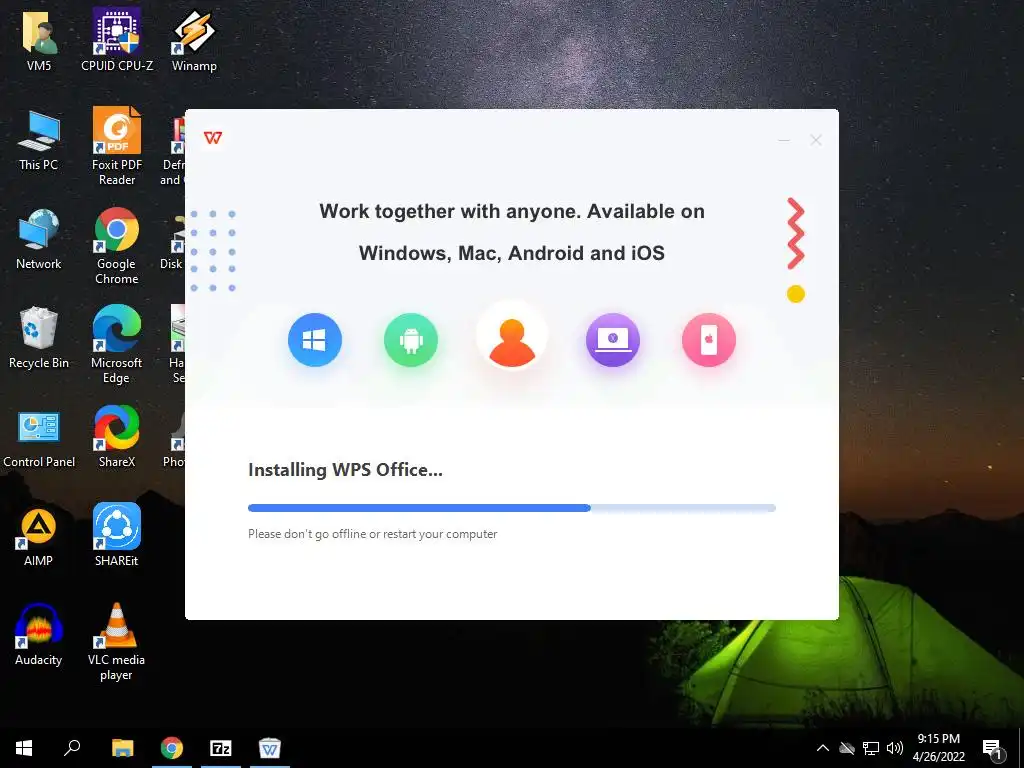
Task: Select the Audacity desktop shortcut
Action: (x=39, y=635)
